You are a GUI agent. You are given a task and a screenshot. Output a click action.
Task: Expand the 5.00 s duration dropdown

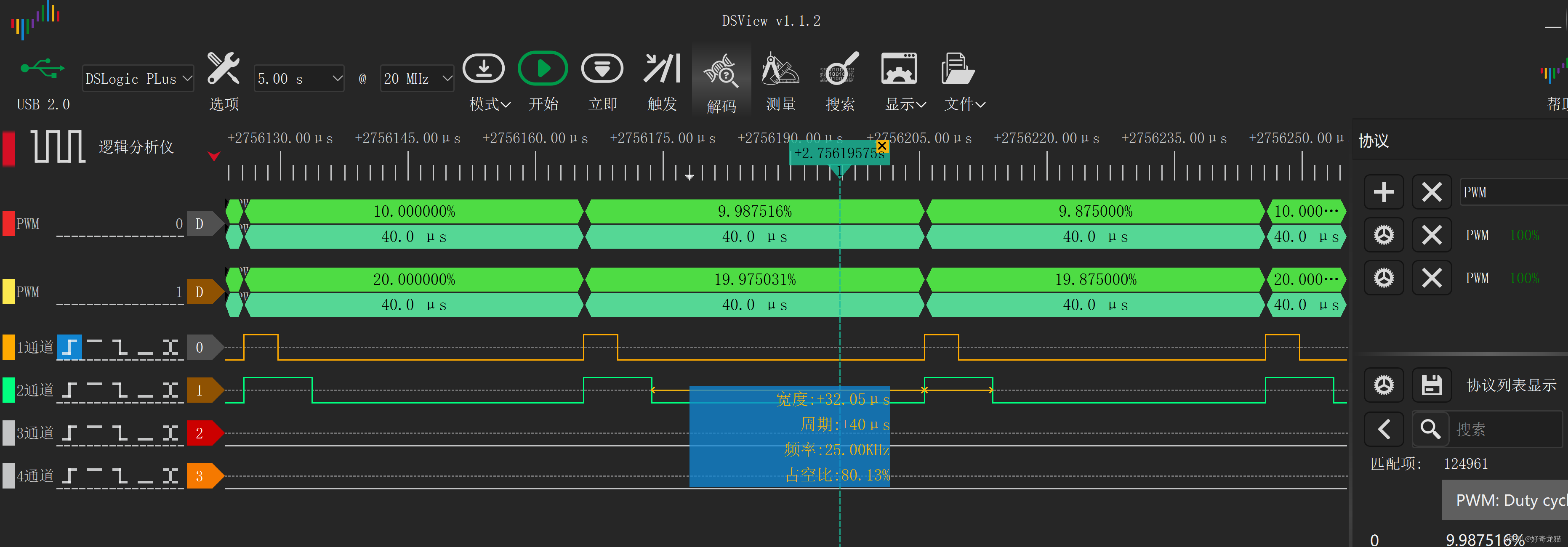point(299,79)
